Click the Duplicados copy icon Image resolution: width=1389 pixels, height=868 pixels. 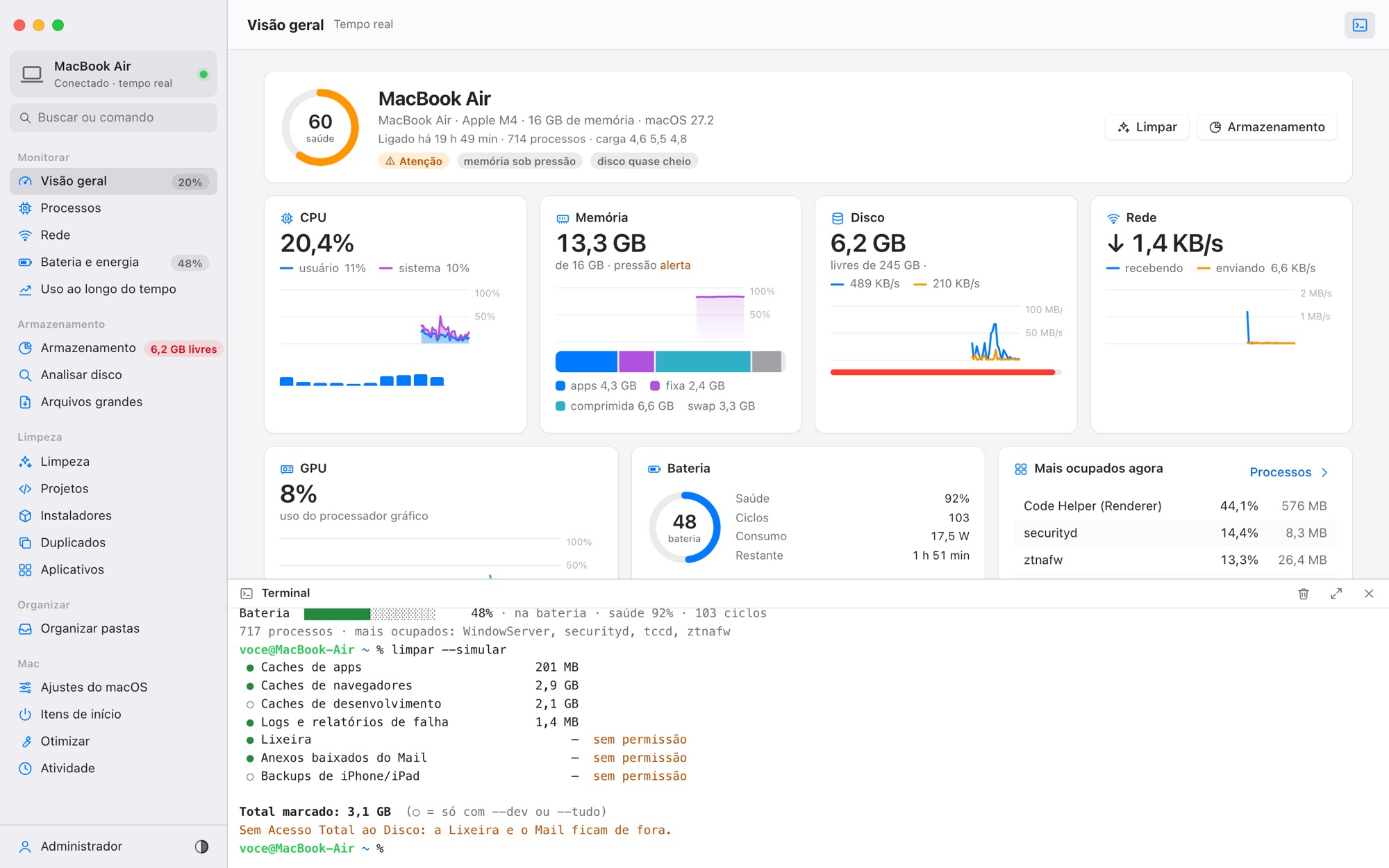[26, 543]
